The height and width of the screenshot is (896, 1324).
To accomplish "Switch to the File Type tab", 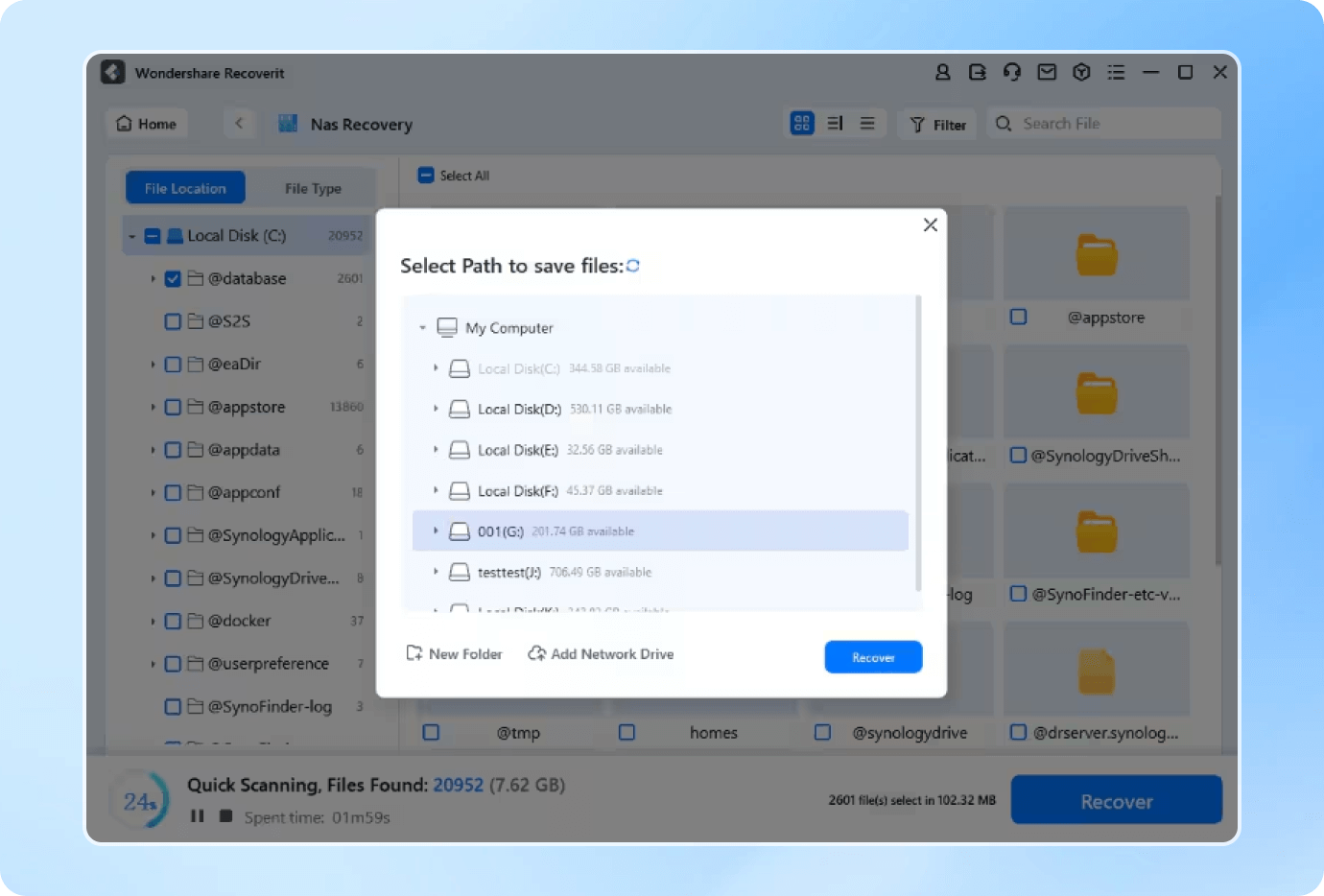I will [x=313, y=188].
